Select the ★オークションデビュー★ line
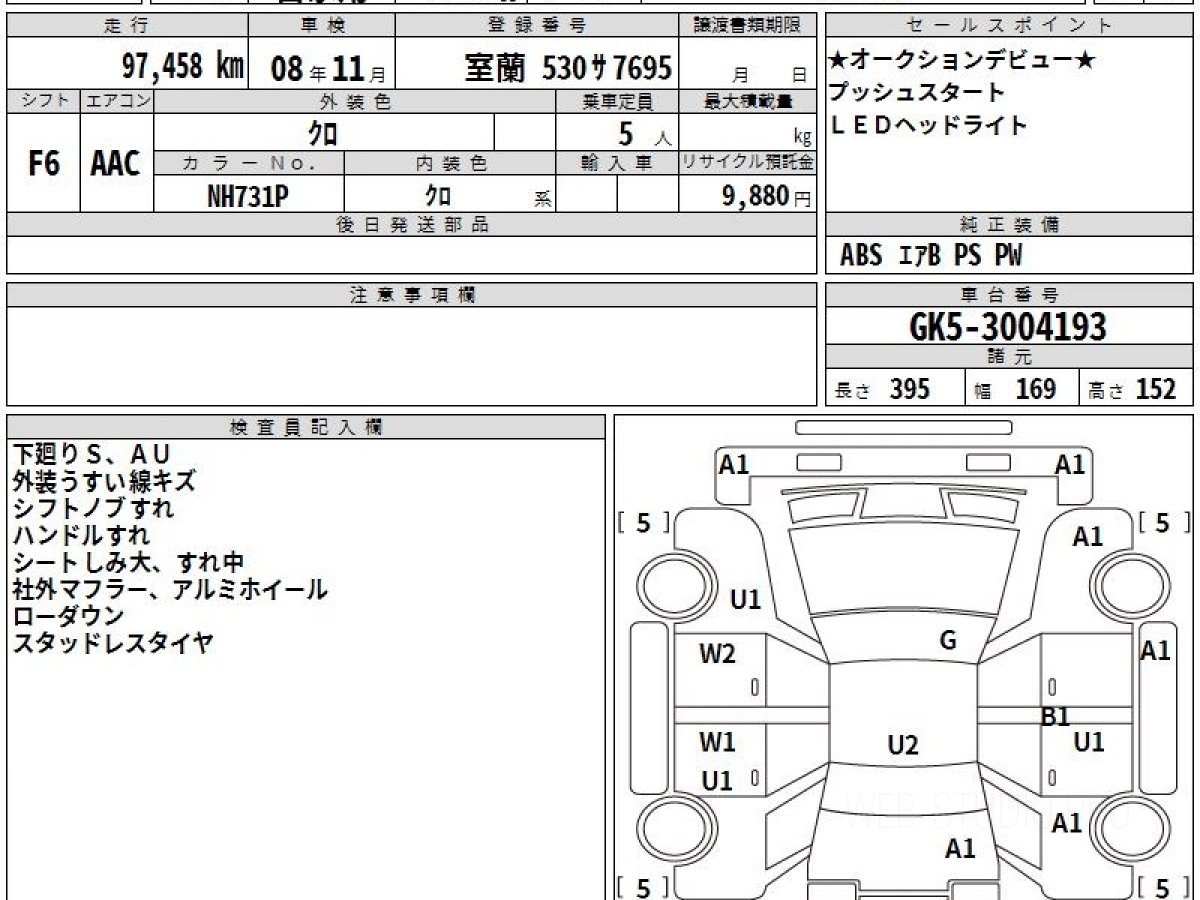The image size is (1200, 900). (x=960, y=61)
